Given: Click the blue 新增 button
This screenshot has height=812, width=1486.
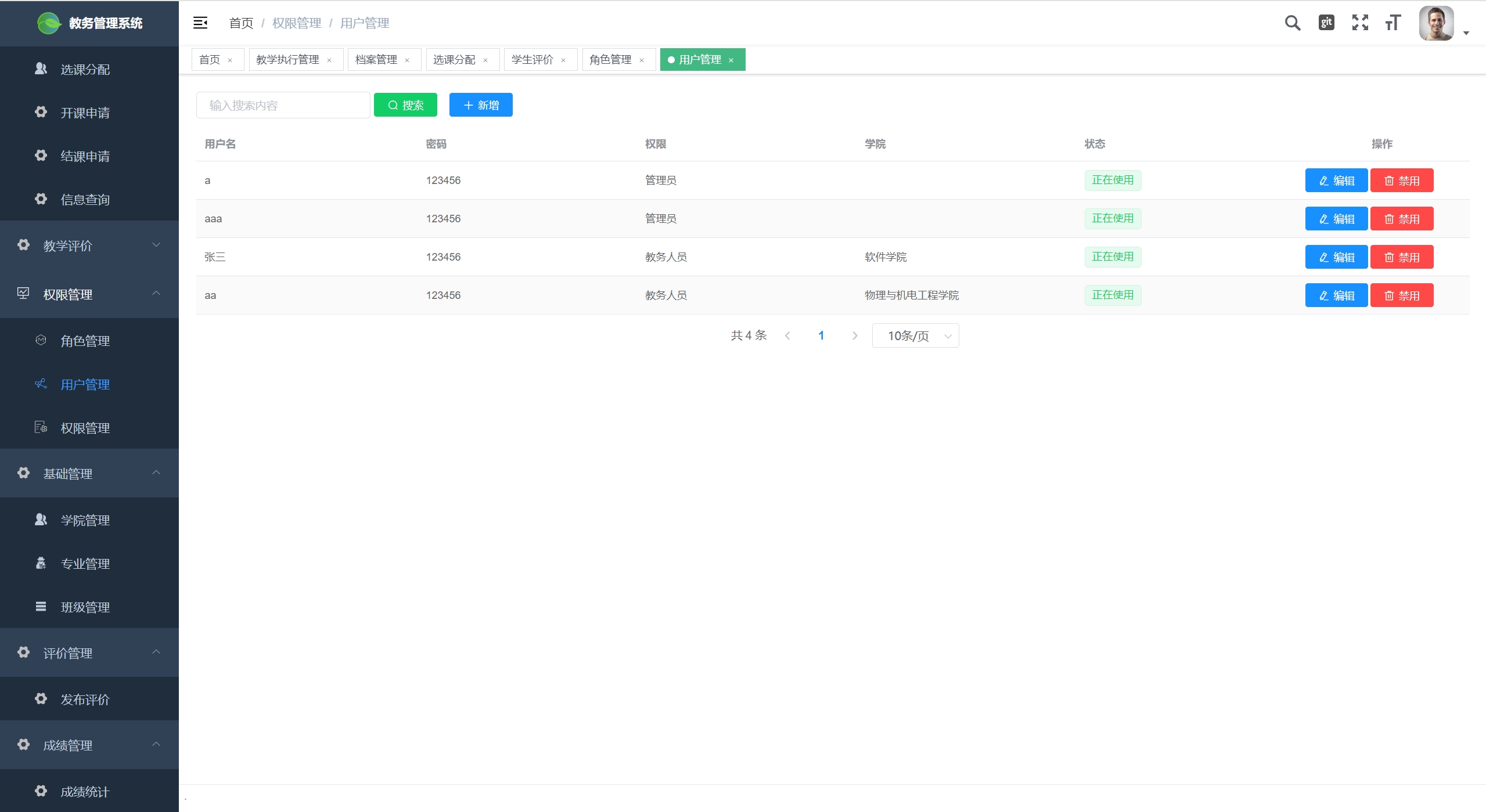Looking at the screenshot, I should (481, 105).
